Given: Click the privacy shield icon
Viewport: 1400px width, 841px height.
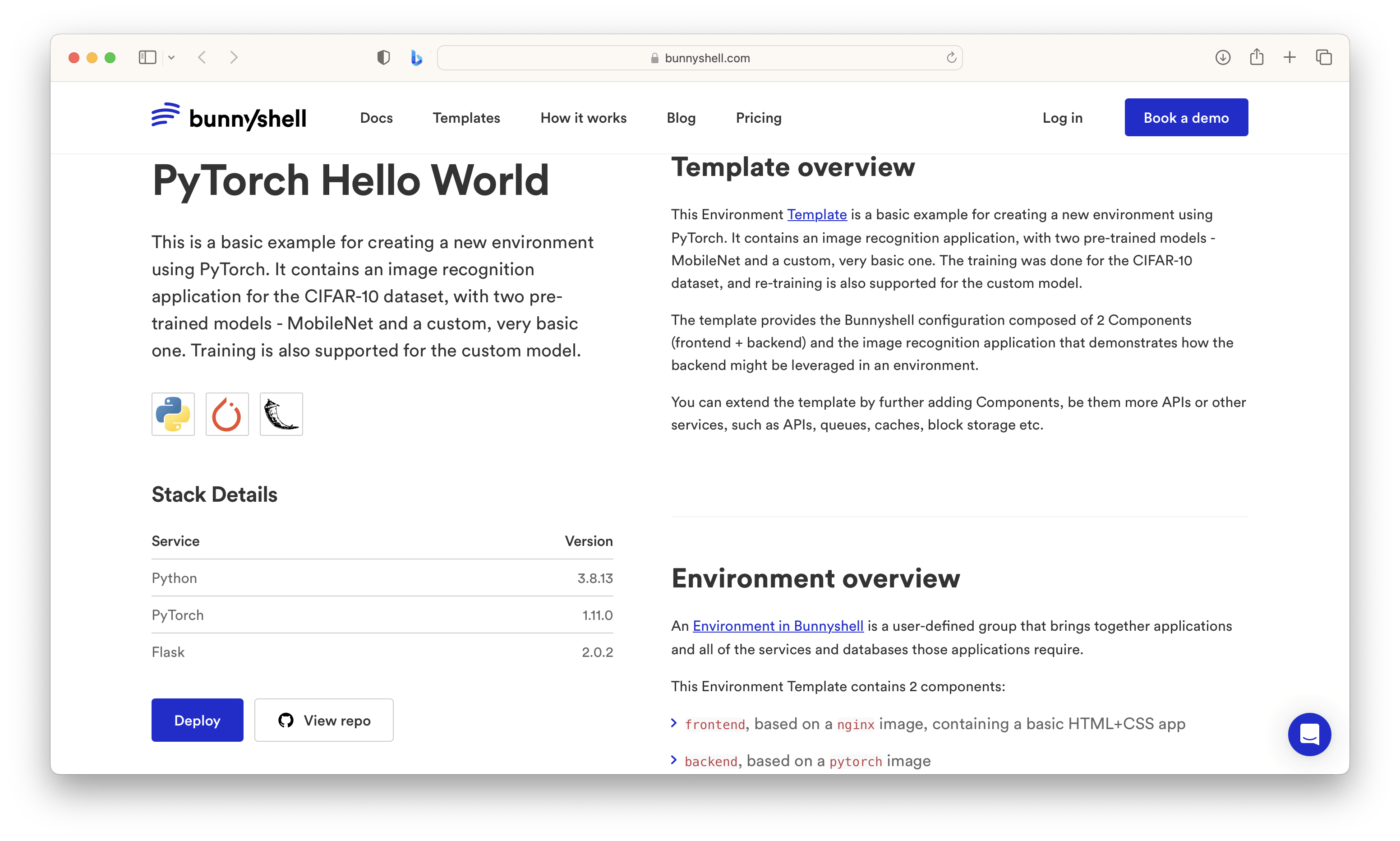Looking at the screenshot, I should tap(383, 57).
